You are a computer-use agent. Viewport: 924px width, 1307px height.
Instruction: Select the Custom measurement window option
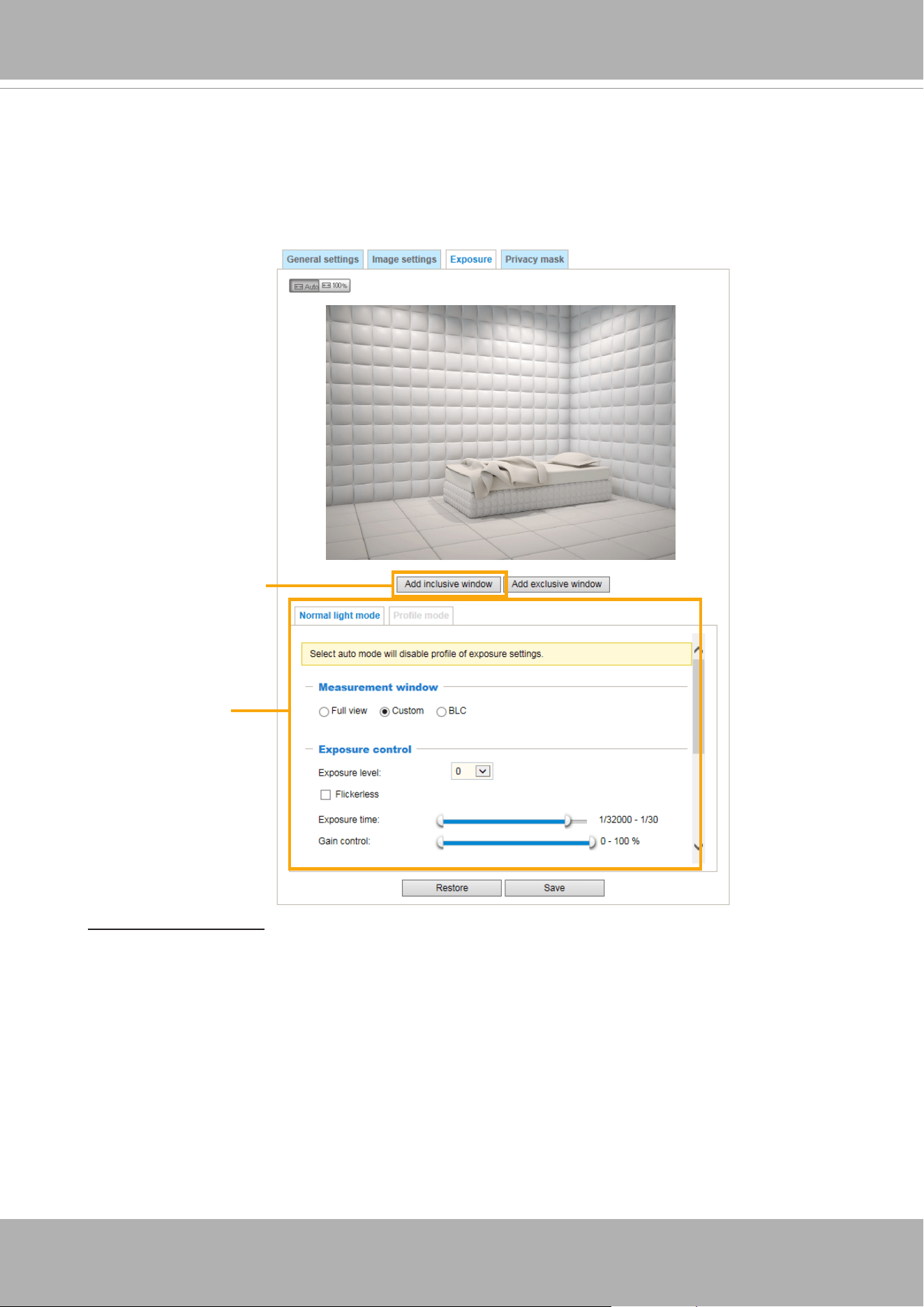(385, 712)
